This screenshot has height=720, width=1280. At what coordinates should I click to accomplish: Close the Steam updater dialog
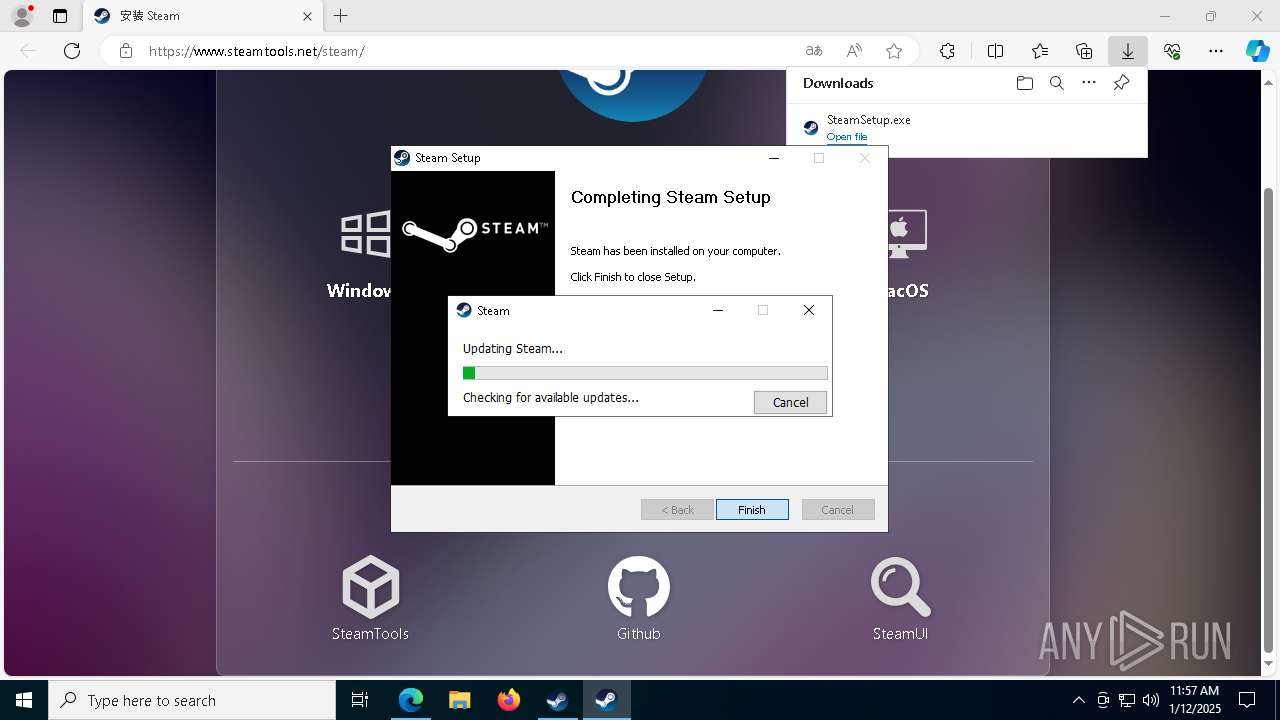tap(809, 311)
